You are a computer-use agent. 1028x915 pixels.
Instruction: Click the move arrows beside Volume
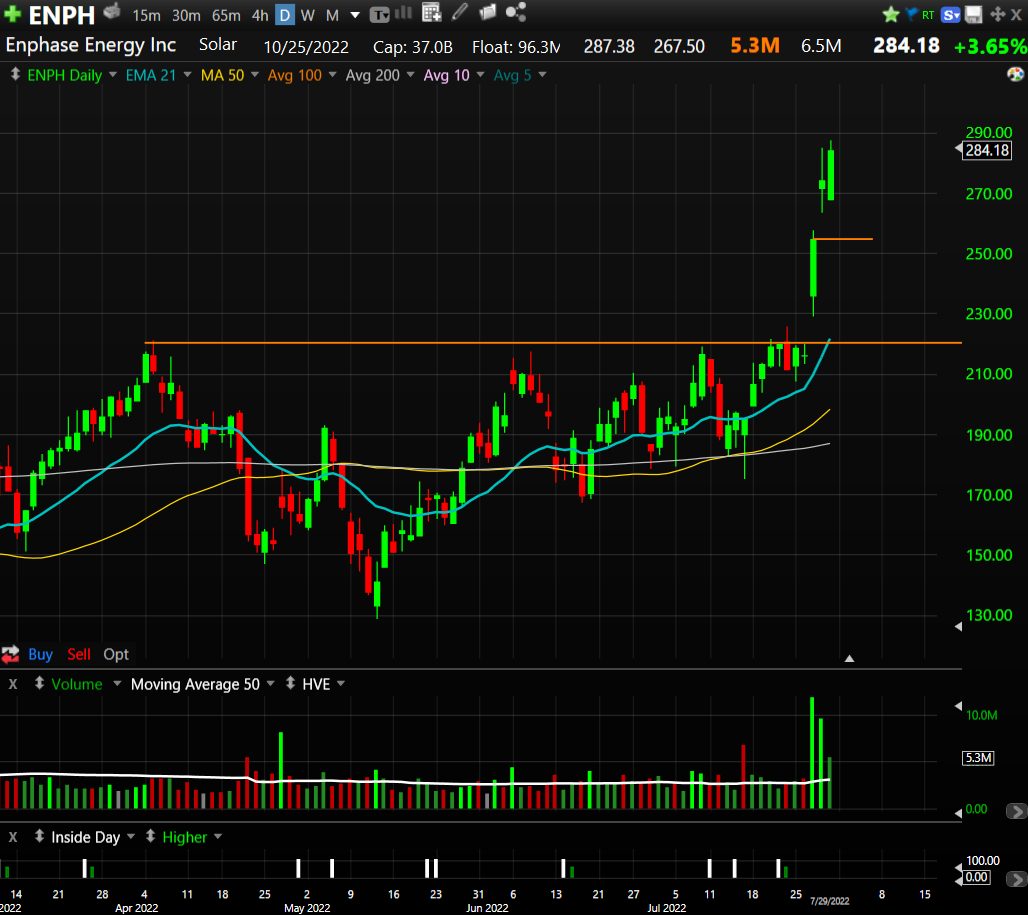click(39, 683)
